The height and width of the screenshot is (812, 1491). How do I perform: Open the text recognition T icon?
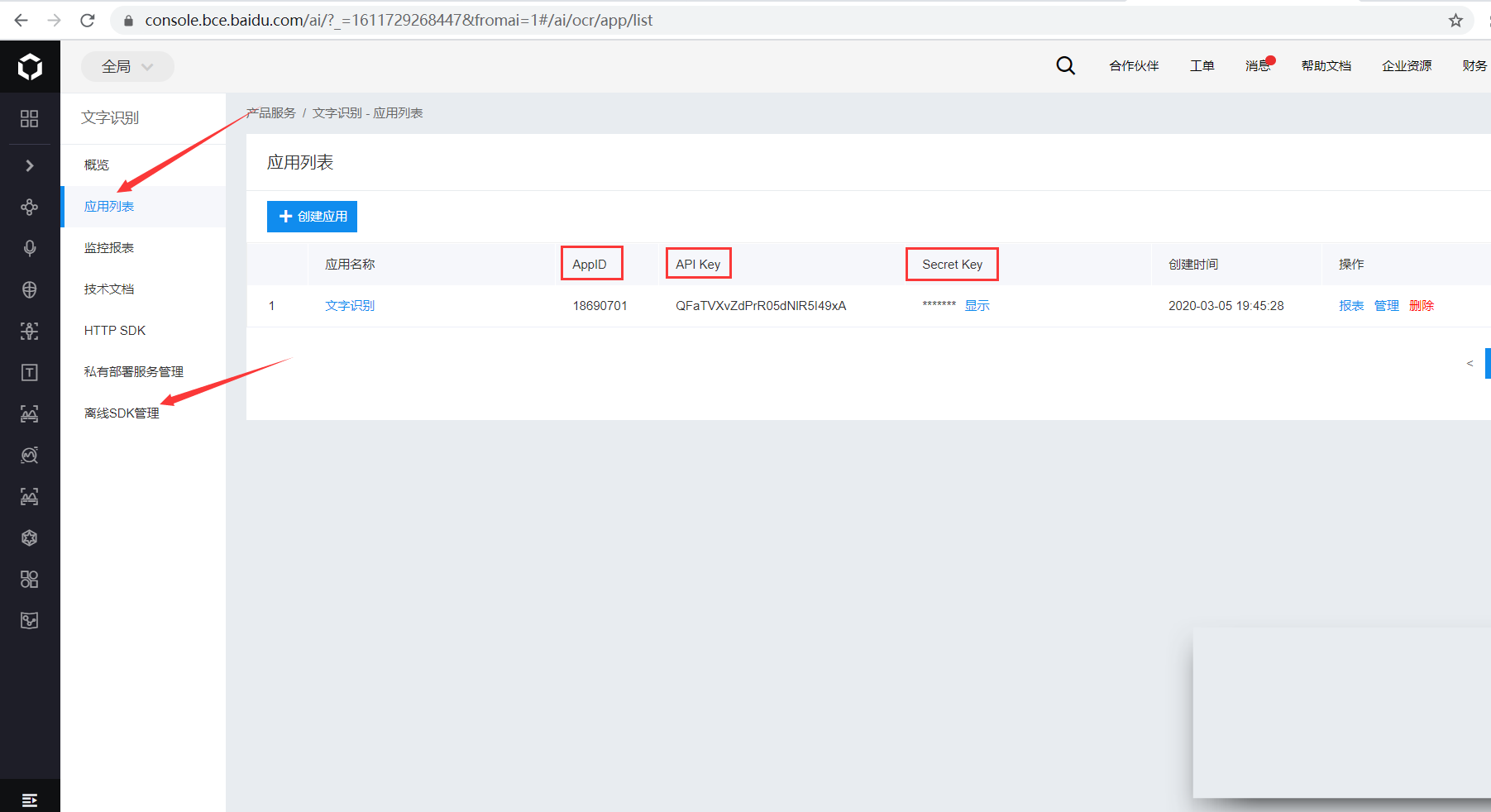[30, 373]
